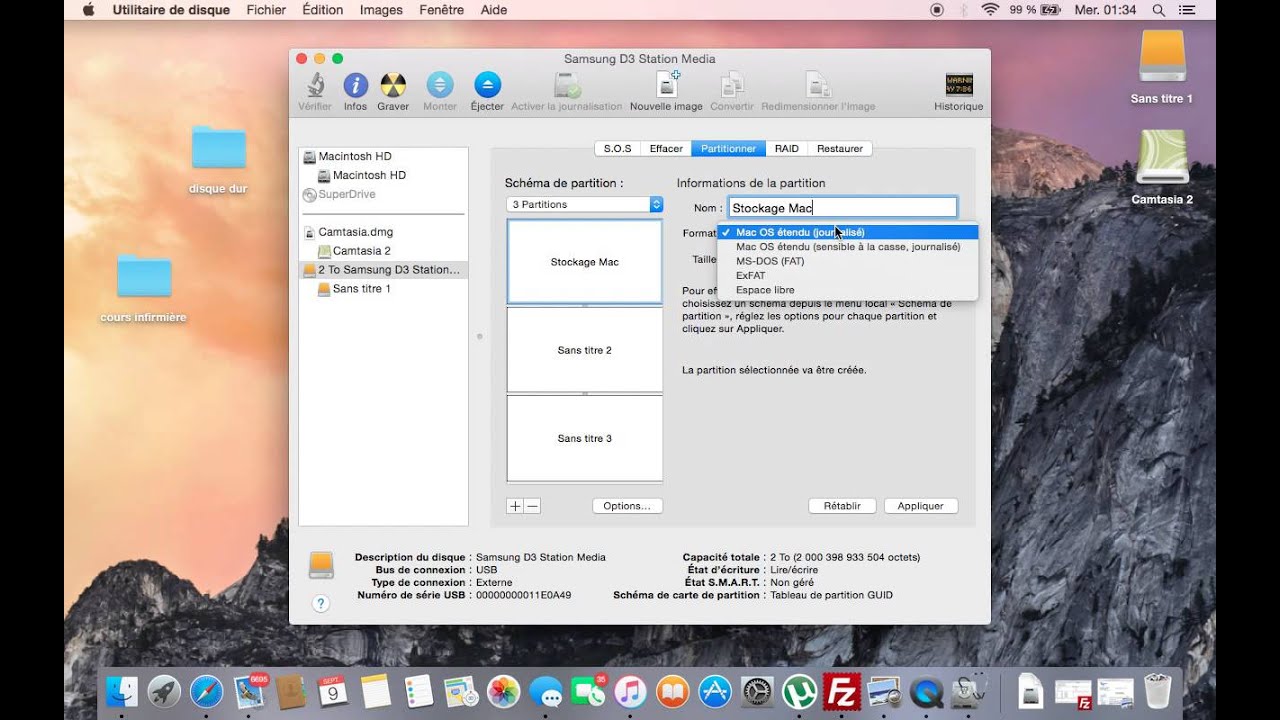Switch to the S.O.S tab
The width and height of the screenshot is (1280, 720).
pos(618,148)
